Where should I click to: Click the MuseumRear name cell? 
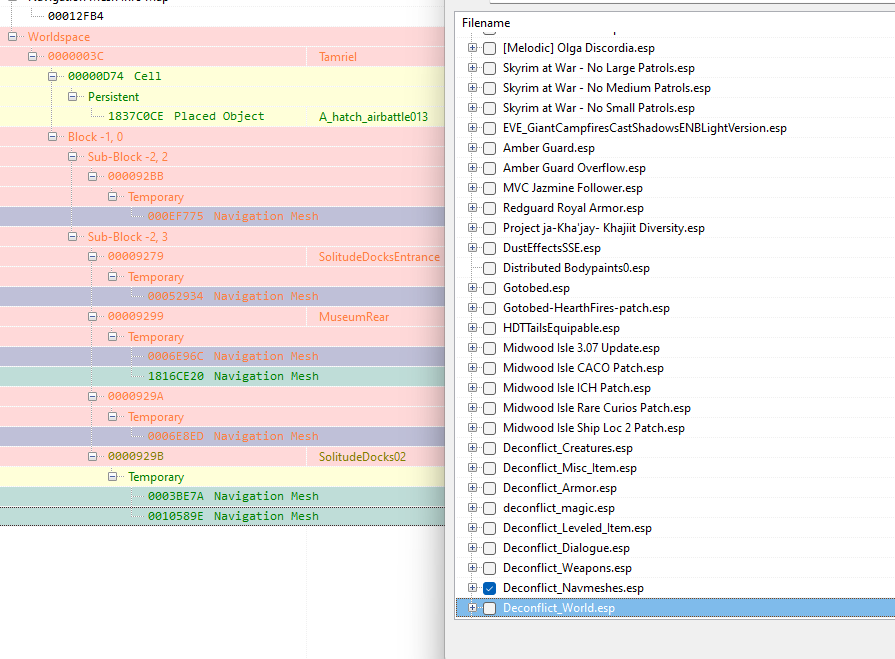pyautogui.click(x=354, y=317)
